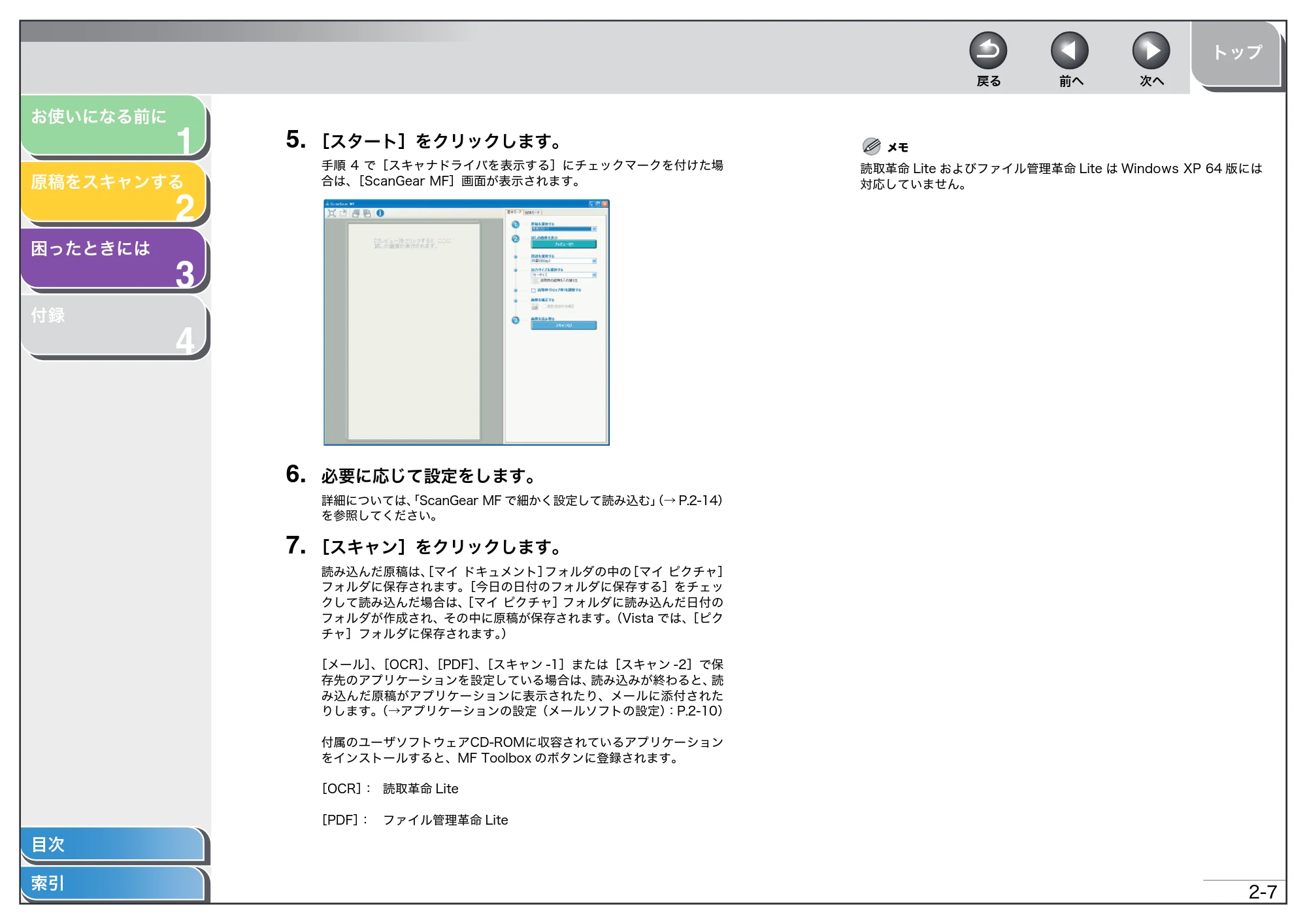Click the image correction icon in ScanGear
Image resolution: width=1307 pixels, height=924 pixels.
(x=535, y=306)
